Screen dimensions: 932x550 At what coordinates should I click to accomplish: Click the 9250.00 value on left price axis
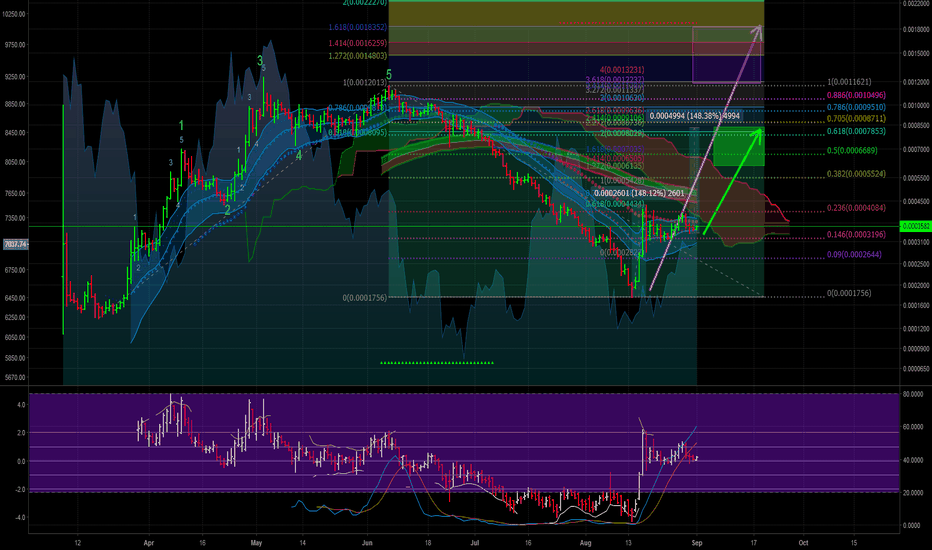pyautogui.click(x=15, y=77)
